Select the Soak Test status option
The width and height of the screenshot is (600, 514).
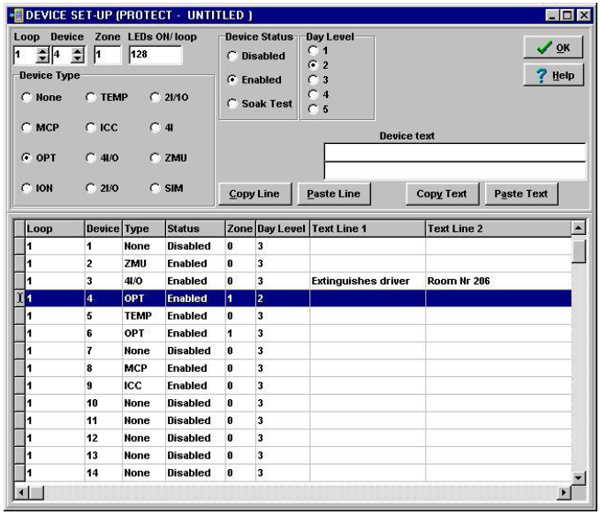(x=232, y=103)
